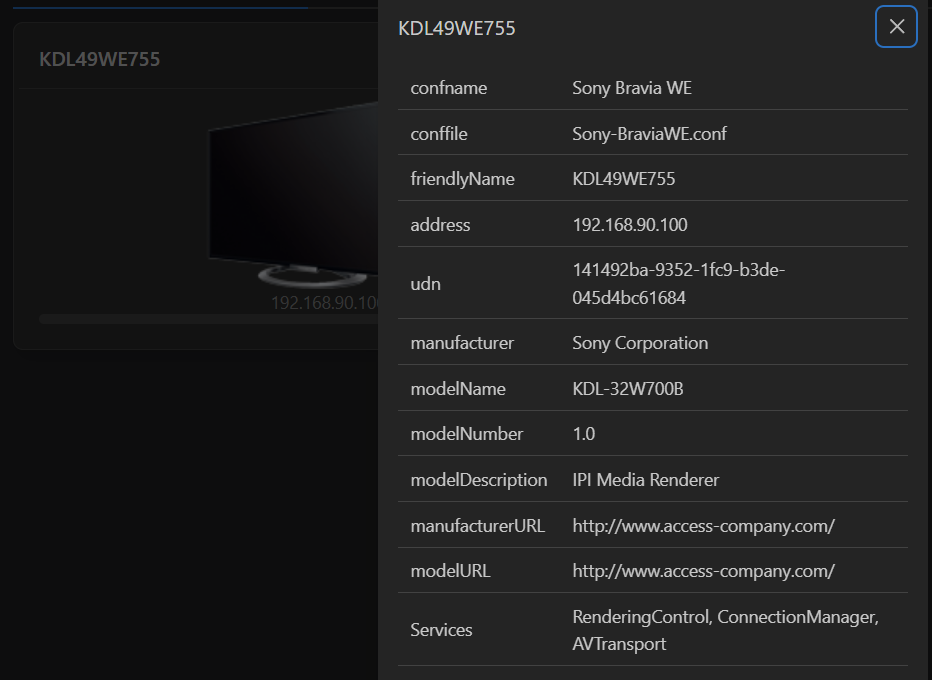Select the modelNumber value 1.0
Viewport: 932px width, 680px height.
pos(583,434)
